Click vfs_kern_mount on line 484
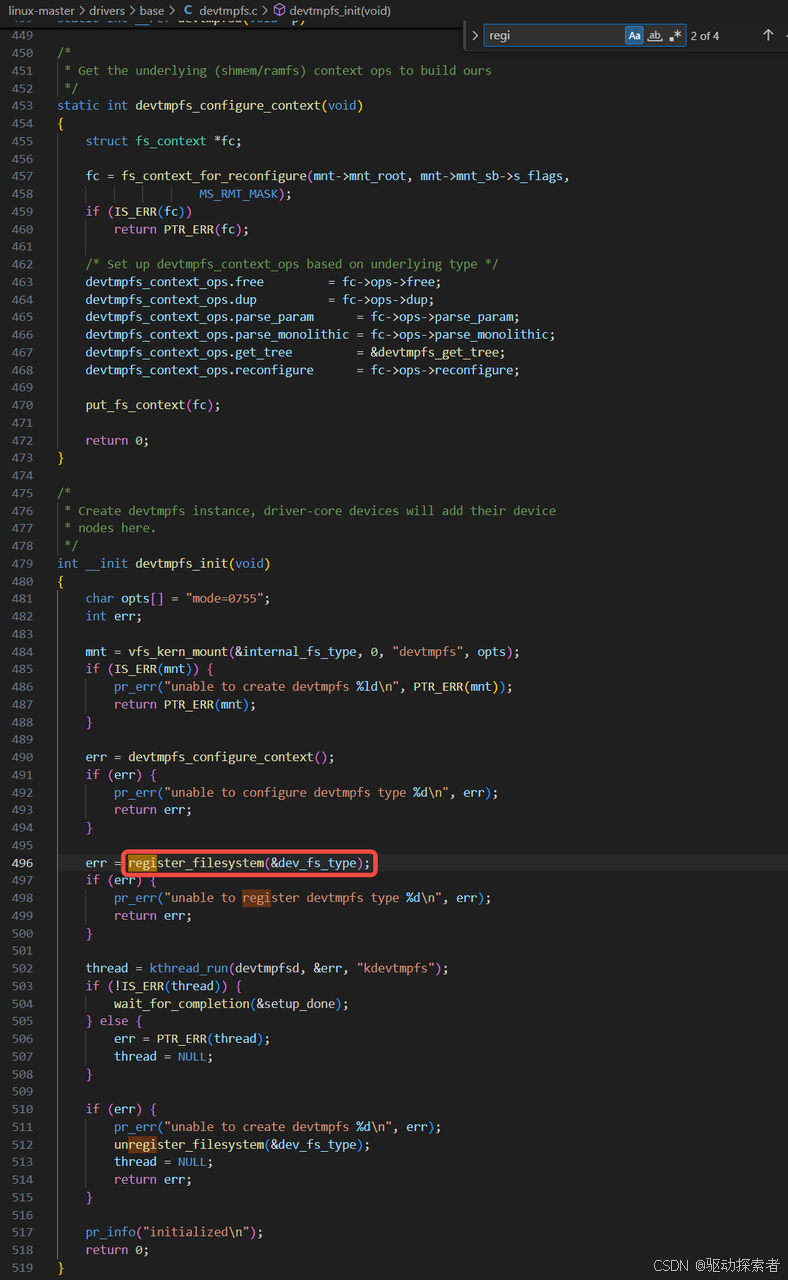788x1280 pixels. point(178,652)
